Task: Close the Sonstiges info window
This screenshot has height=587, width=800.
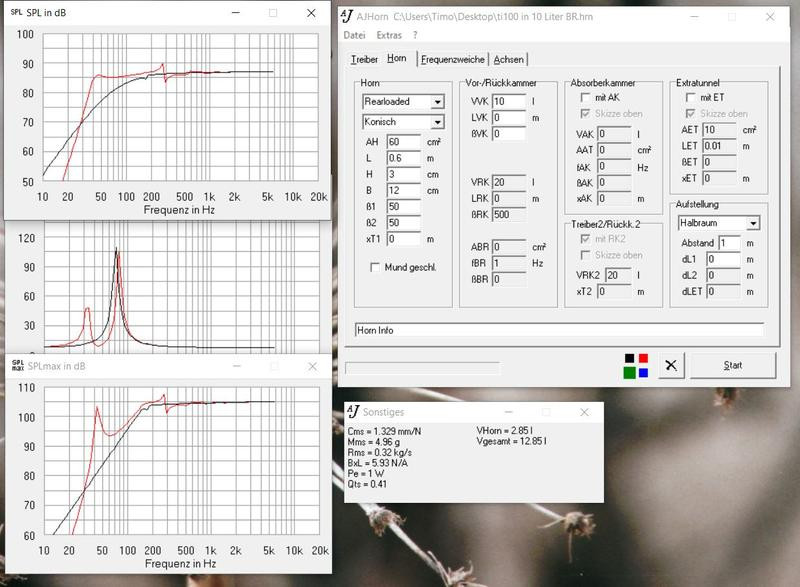Action: [x=585, y=412]
